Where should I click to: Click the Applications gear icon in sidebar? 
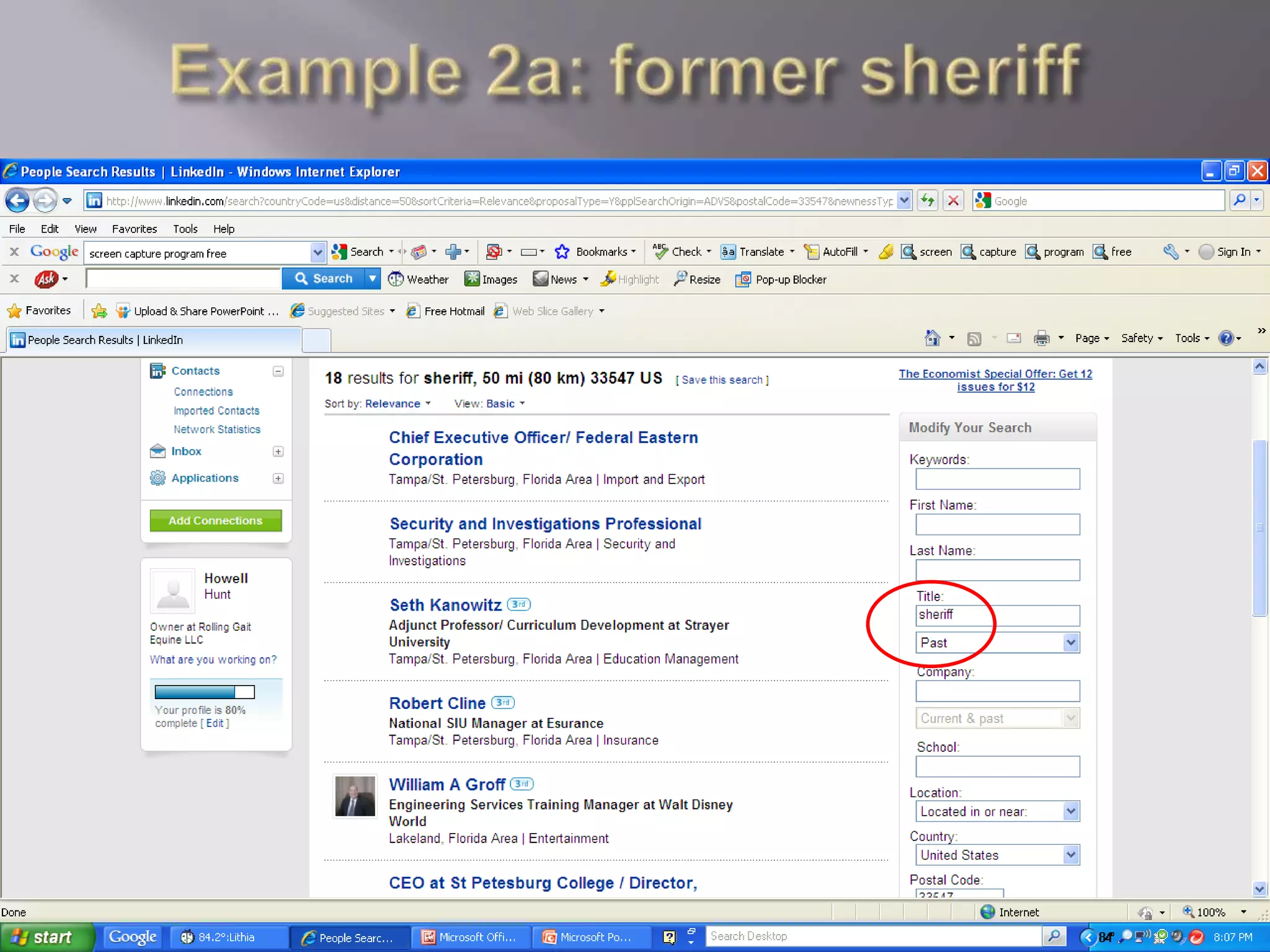(x=158, y=478)
